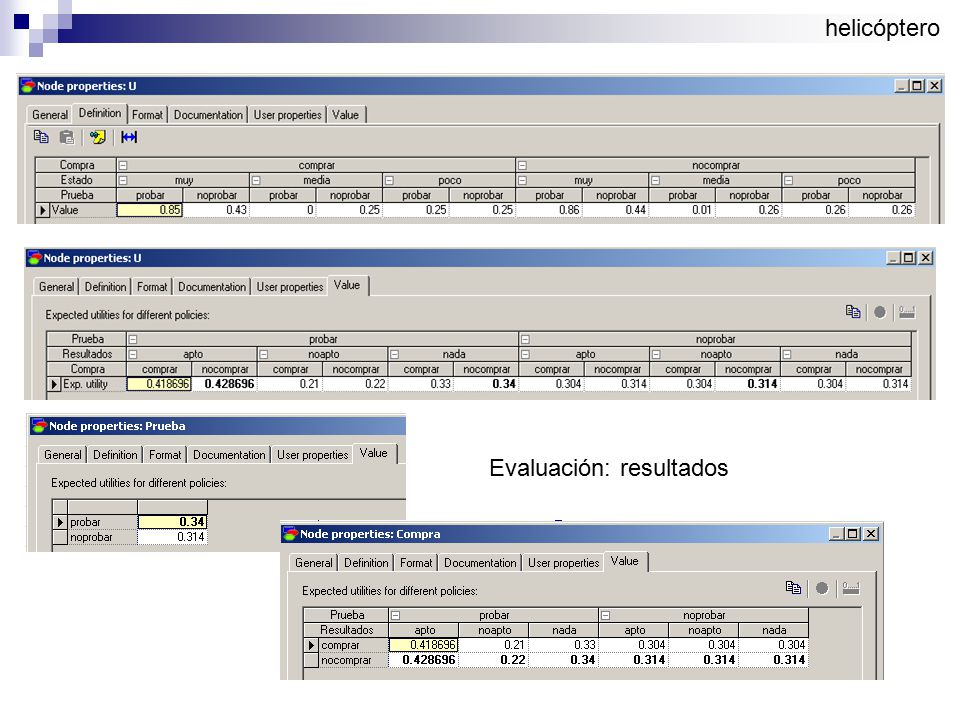Open General tab in top U window

point(50,114)
